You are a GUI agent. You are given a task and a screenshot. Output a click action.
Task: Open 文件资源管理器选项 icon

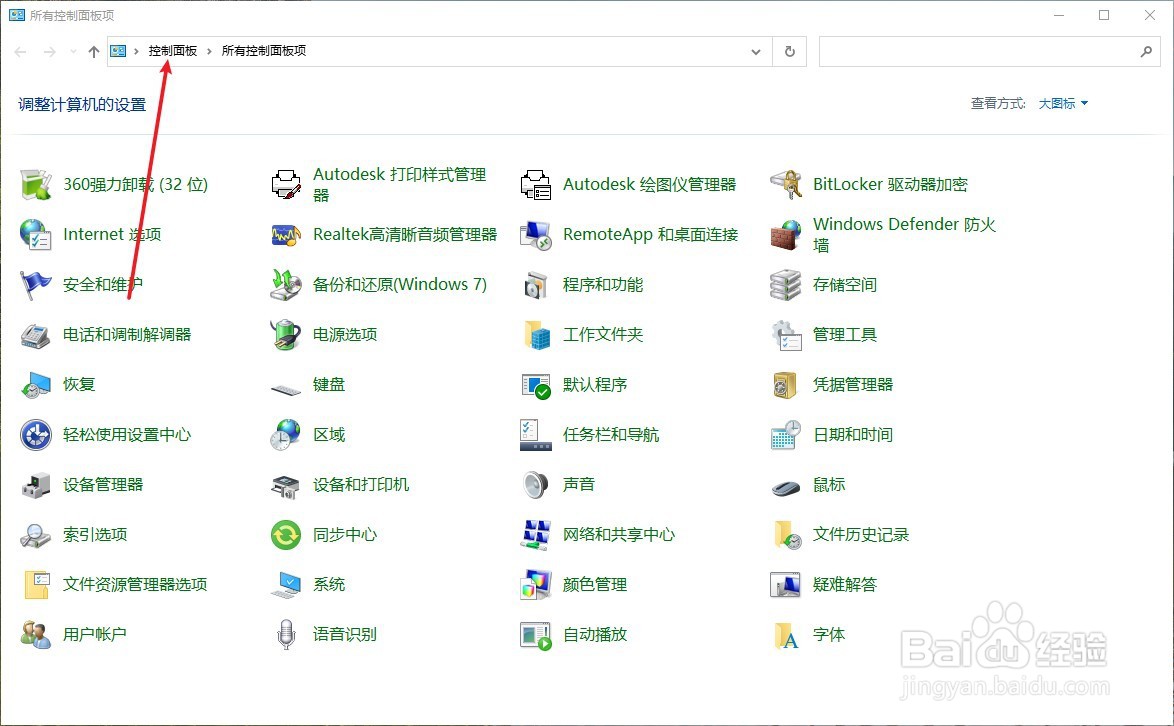[x=37, y=585]
